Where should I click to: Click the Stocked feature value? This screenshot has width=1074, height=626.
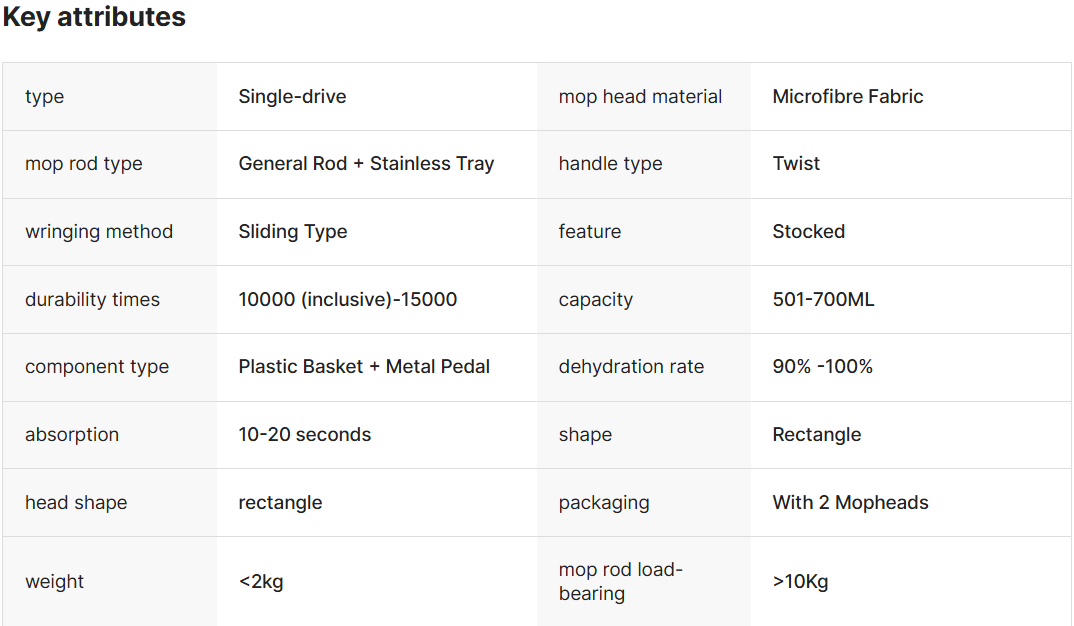[x=808, y=232]
